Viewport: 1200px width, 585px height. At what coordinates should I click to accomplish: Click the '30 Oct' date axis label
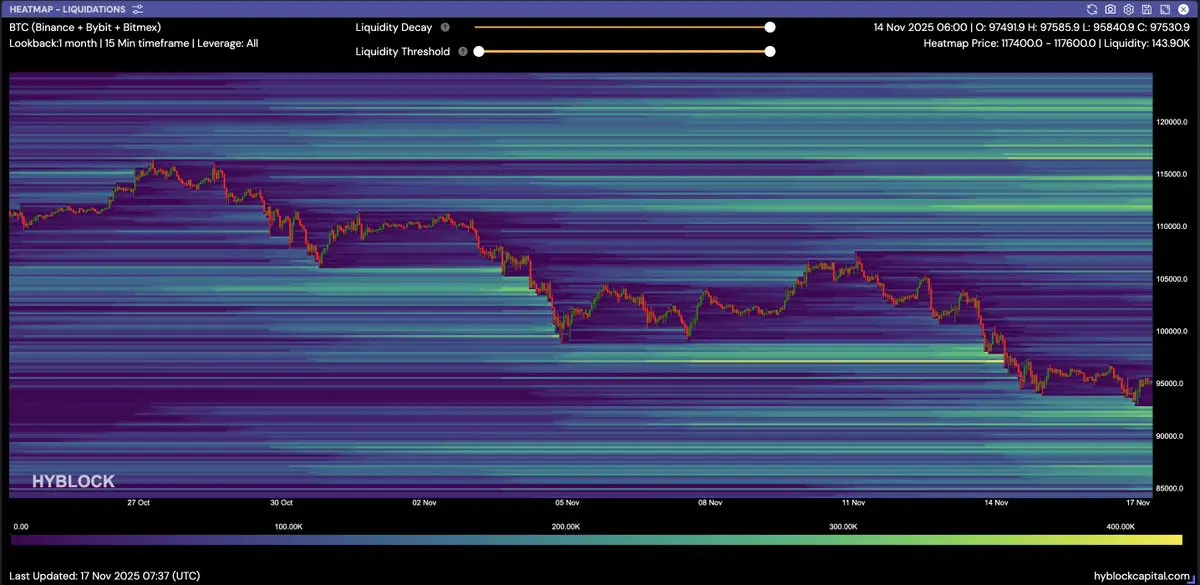coord(282,503)
